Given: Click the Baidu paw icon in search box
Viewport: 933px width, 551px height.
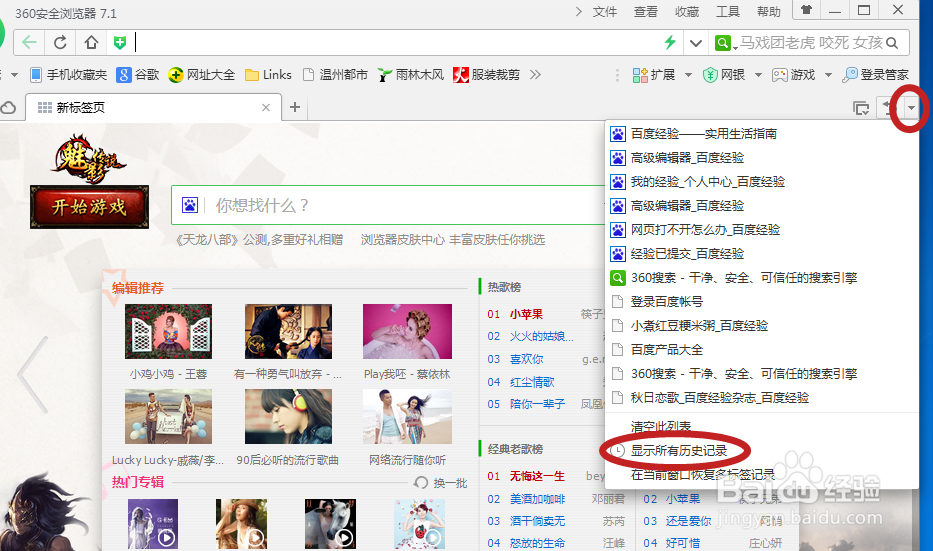Looking at the screenshot, I should (x=190, y=205).
